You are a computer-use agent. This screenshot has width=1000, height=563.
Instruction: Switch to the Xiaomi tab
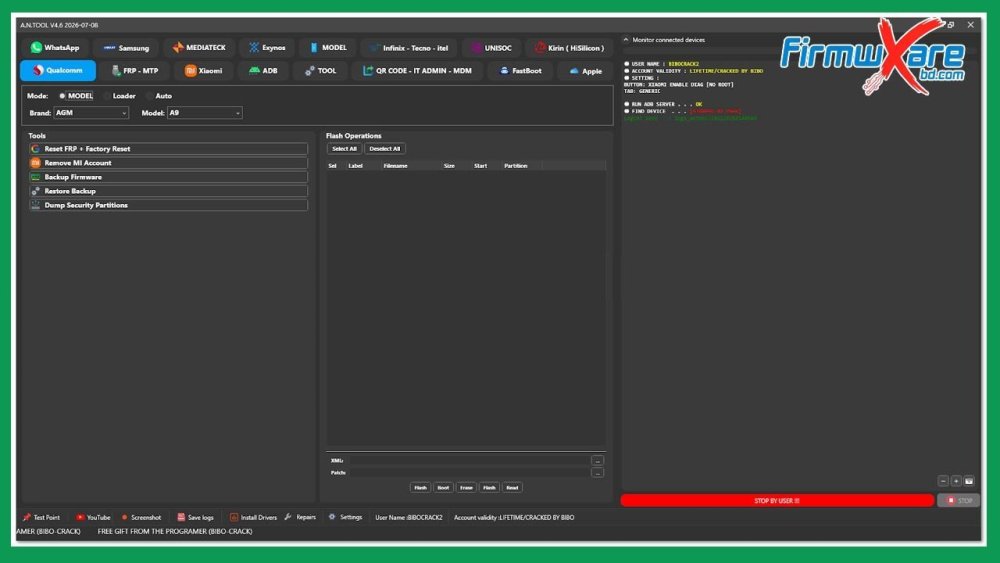203,71
